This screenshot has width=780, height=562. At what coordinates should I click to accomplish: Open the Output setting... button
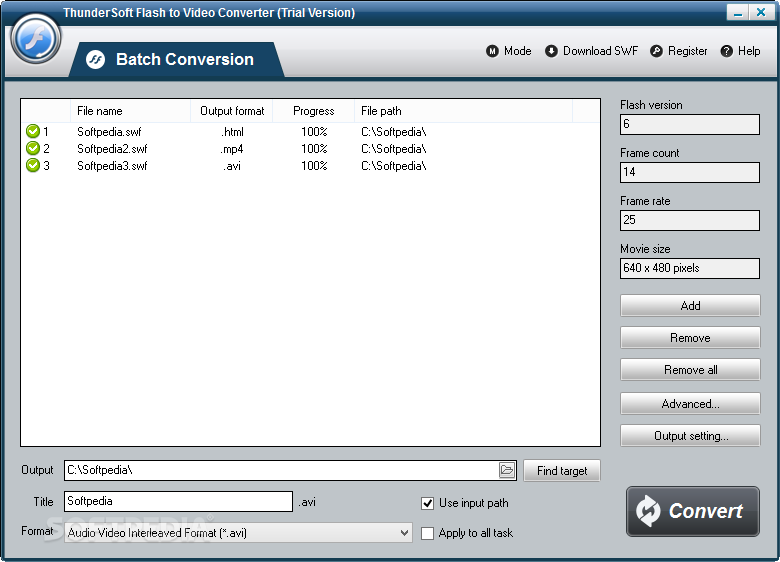690,436
